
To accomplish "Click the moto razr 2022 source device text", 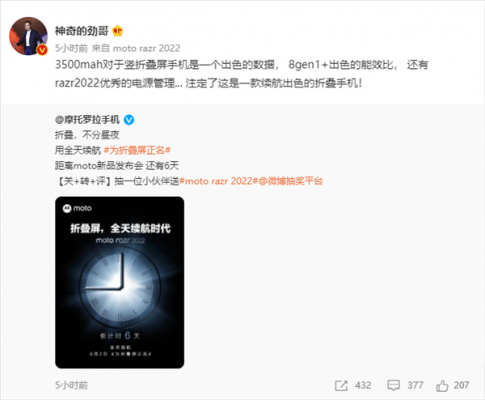I will (x=147, y=49).
